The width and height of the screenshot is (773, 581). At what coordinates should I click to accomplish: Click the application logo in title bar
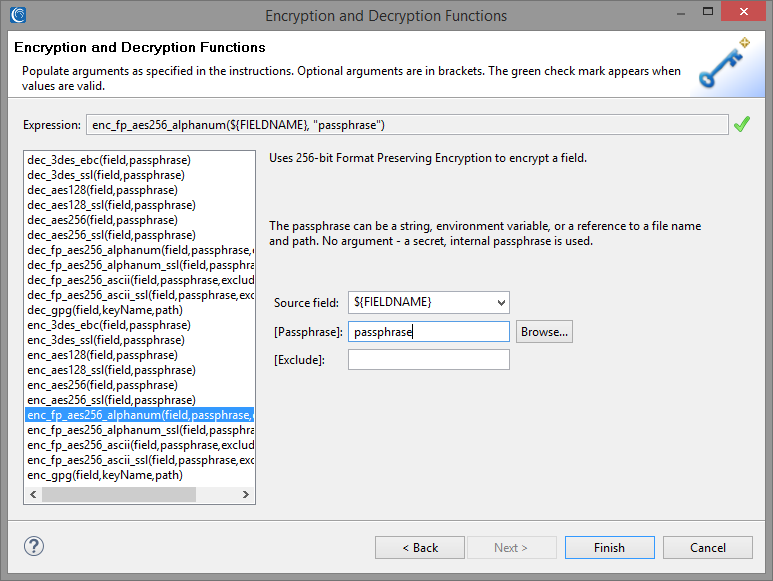coord(18,15)
